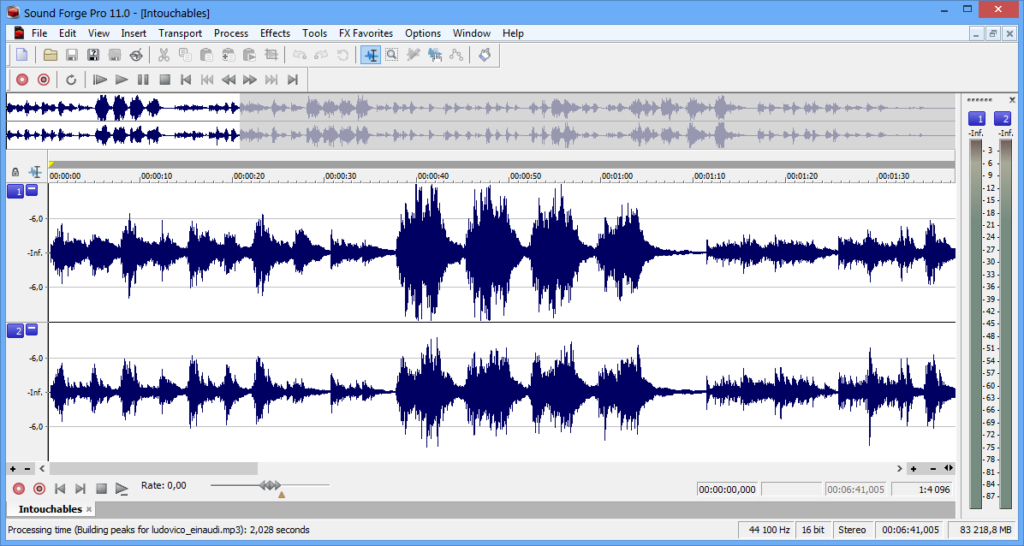Click the 44 100 Hz status bar field
This screenshot has width=1024, height=546.
(x=767, y=530)
